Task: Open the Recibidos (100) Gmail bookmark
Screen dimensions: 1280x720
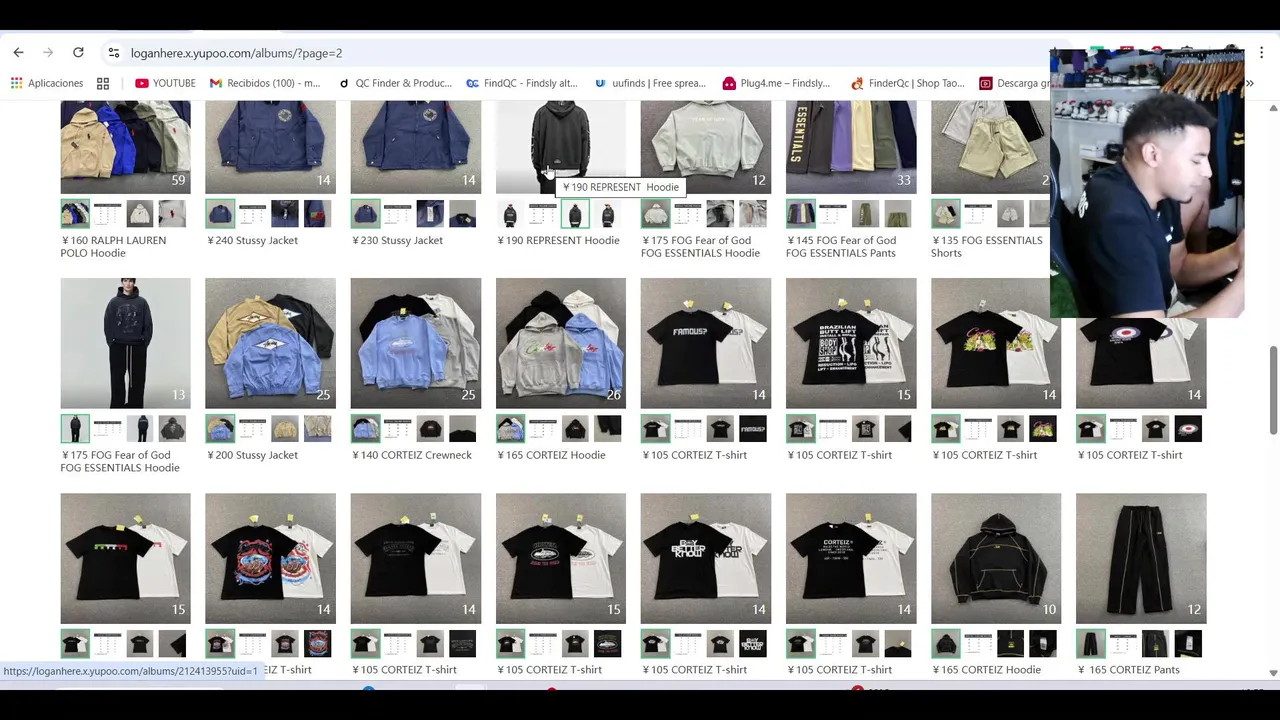Action: (265, 83)
